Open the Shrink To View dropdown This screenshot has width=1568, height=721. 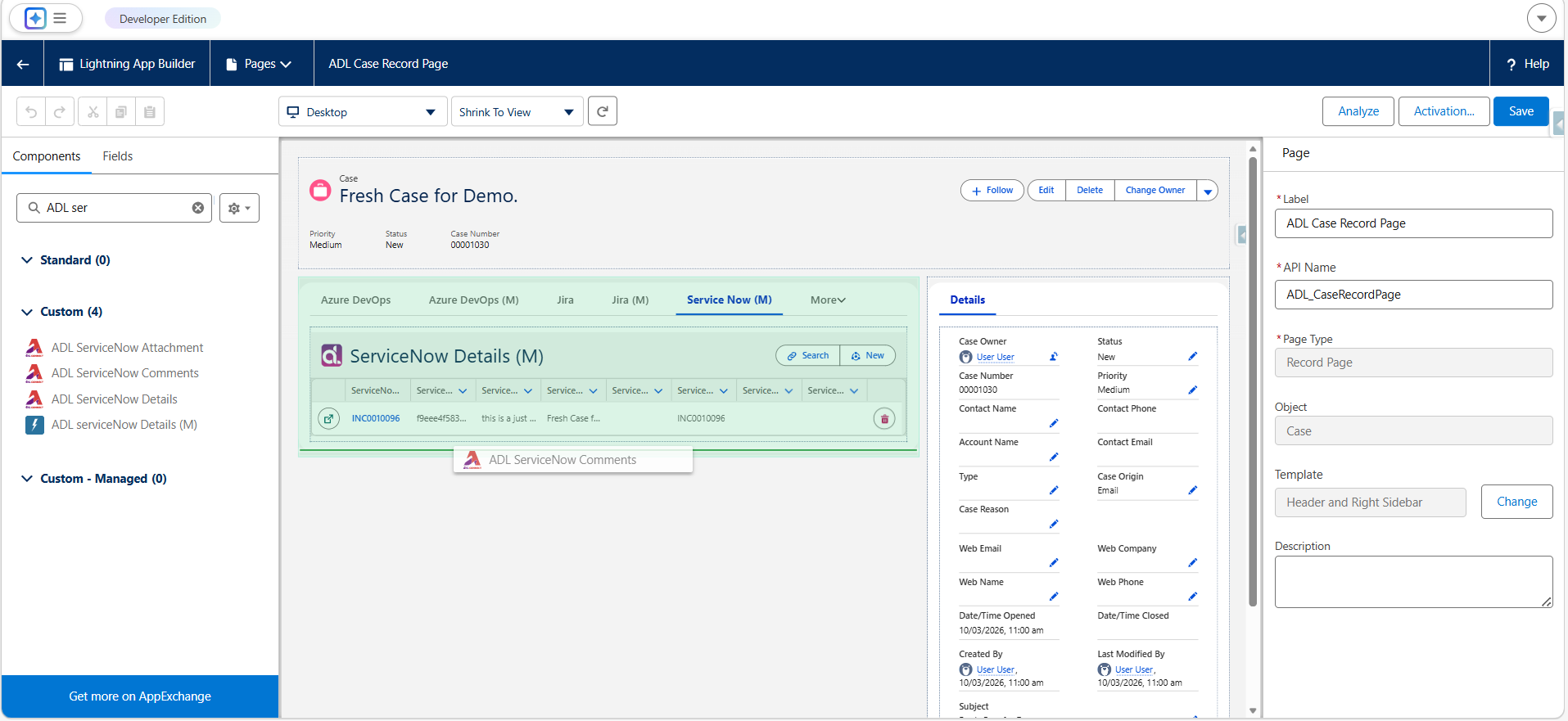[517, 112]
